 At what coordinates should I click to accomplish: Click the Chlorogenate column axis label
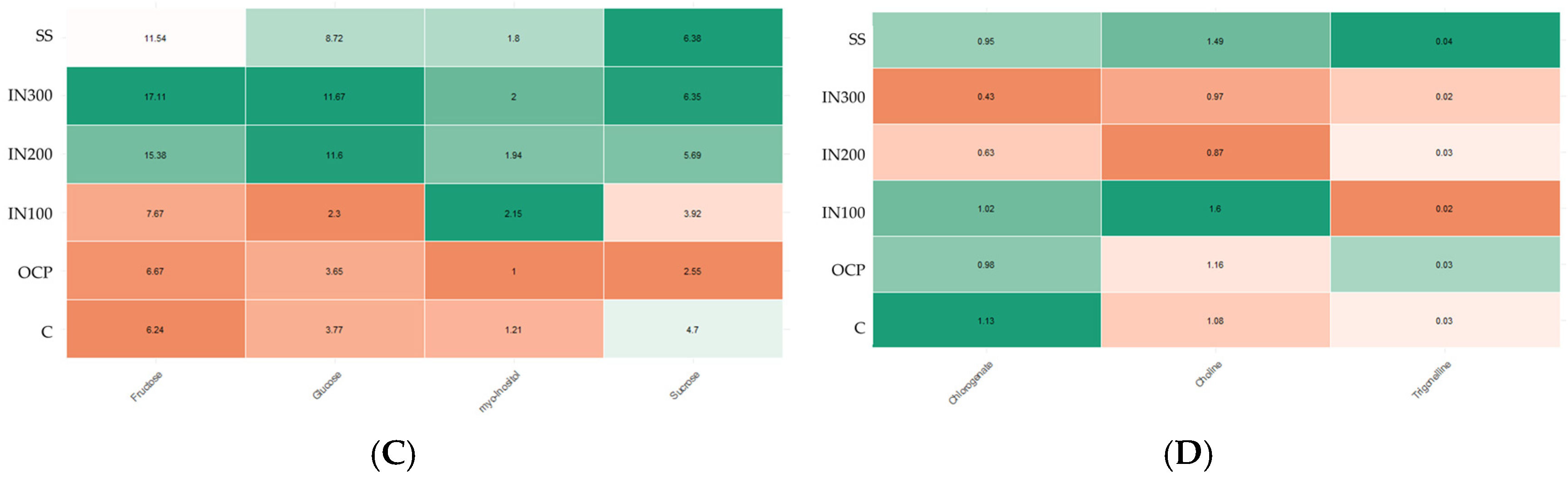pos(970,383)
